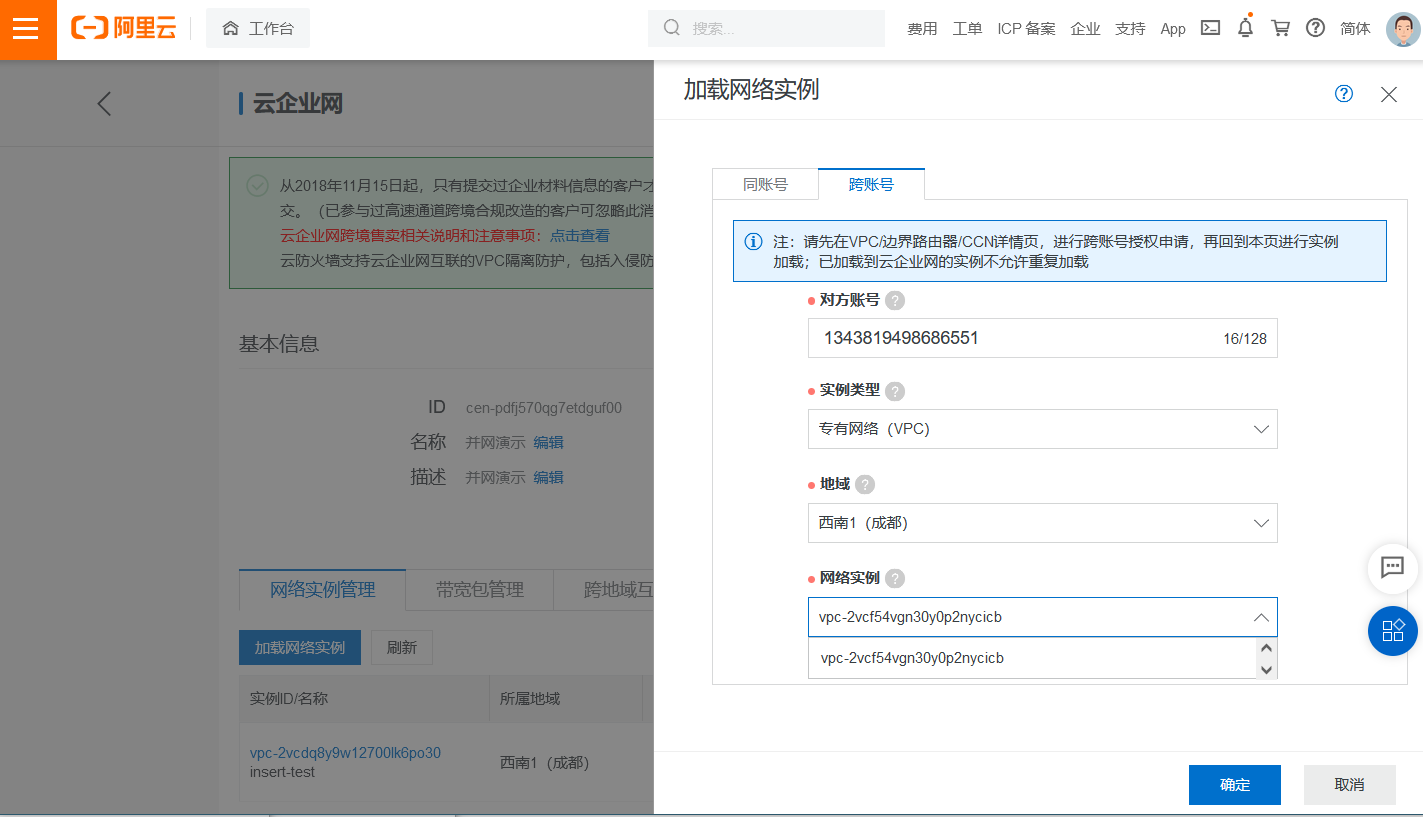Open the 支持 menu

1130,29
